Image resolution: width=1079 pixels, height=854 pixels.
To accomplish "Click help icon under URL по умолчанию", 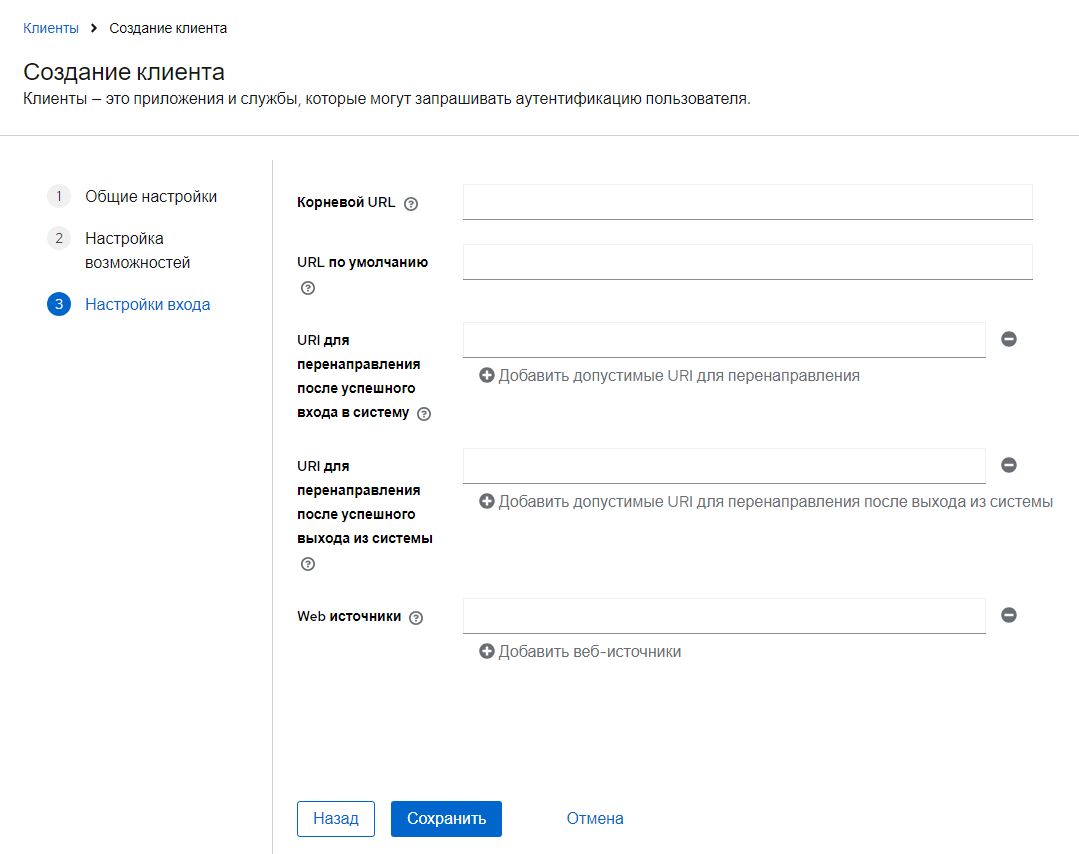I will click(x=308, y=288).
